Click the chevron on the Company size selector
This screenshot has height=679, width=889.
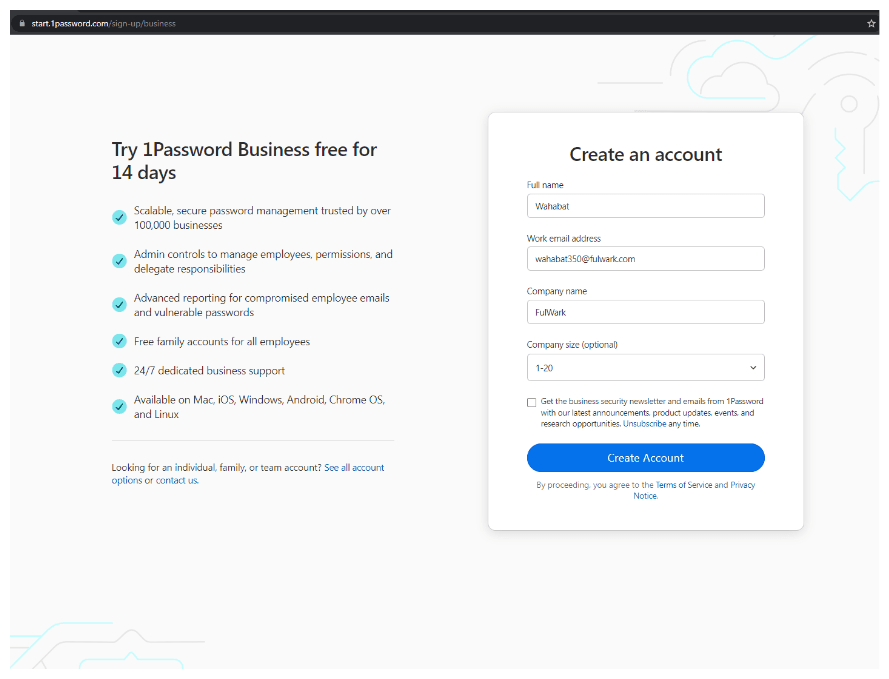tap(755, 367)
